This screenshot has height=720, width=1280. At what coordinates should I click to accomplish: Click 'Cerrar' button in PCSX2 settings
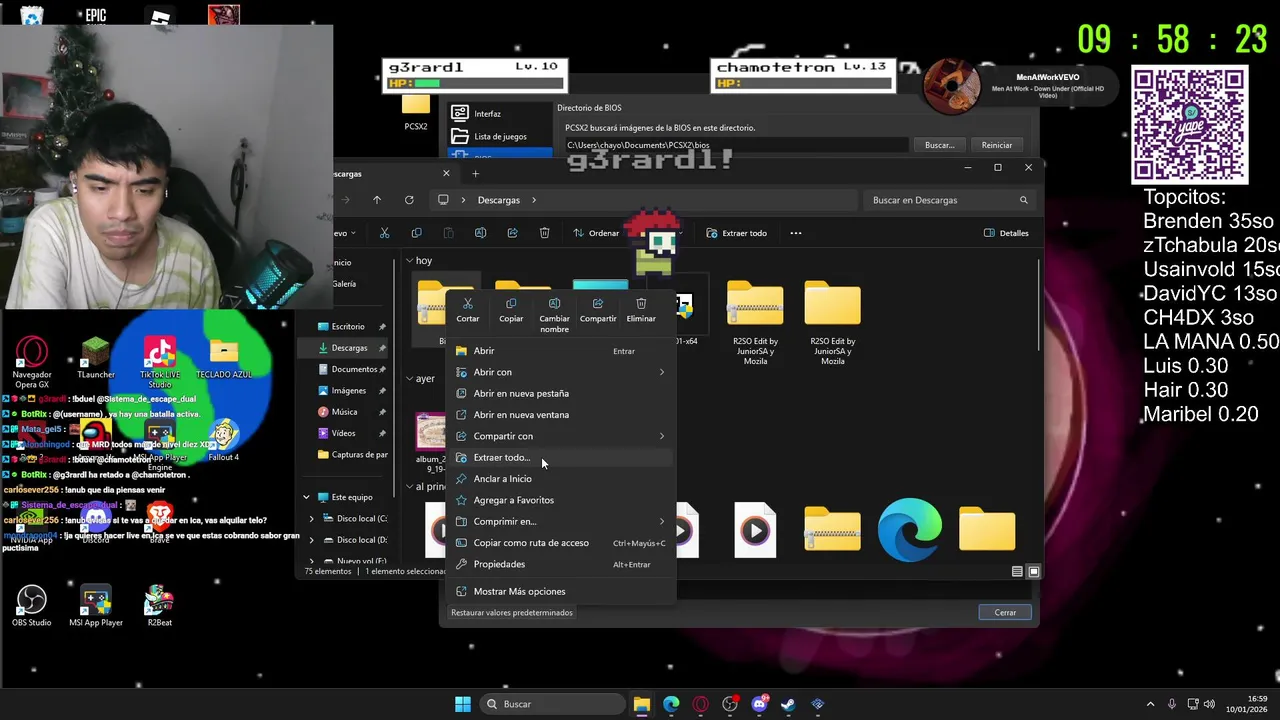pyautogui.click(x=1005, y=612)
